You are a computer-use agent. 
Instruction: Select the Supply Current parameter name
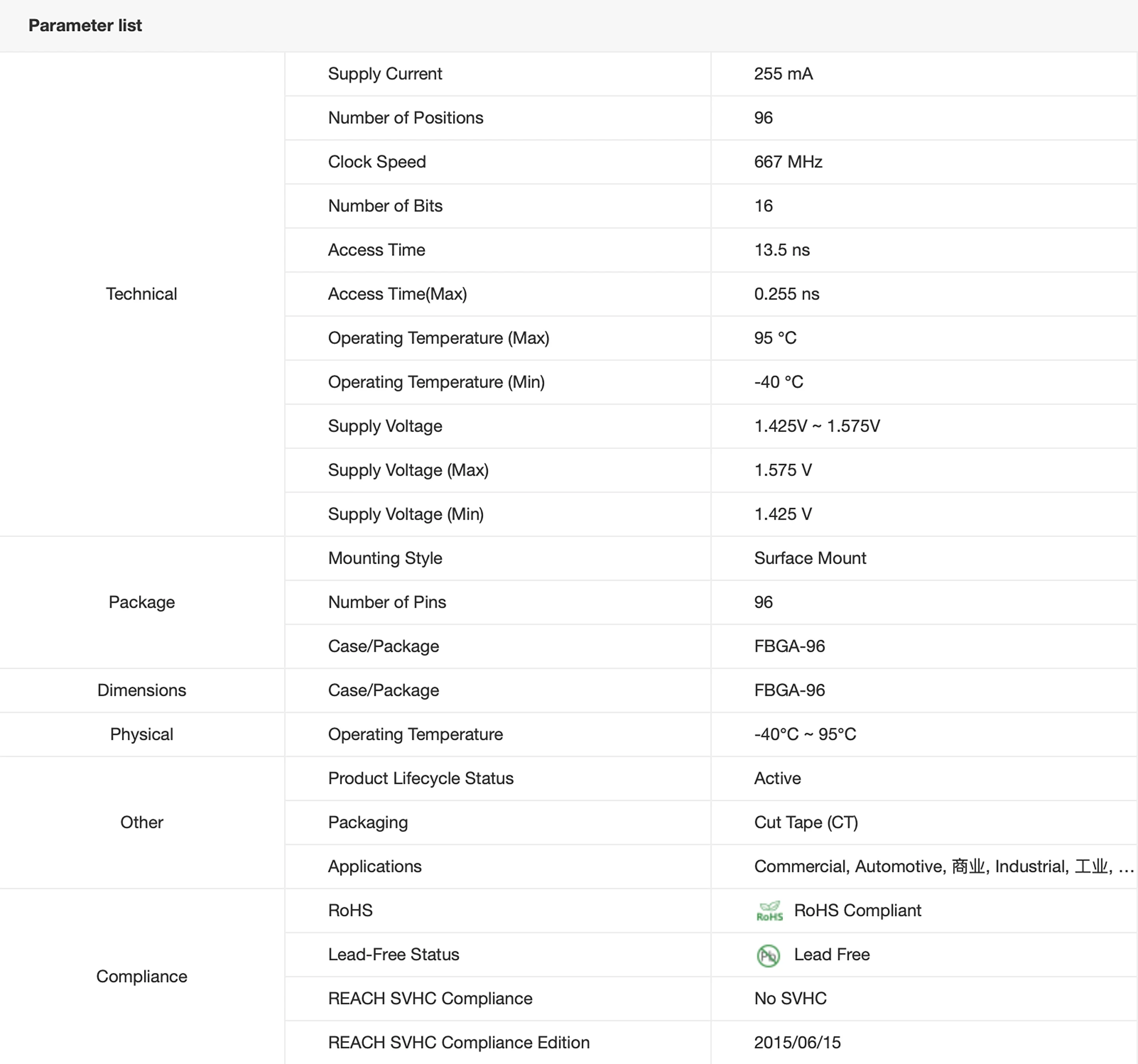385,74
